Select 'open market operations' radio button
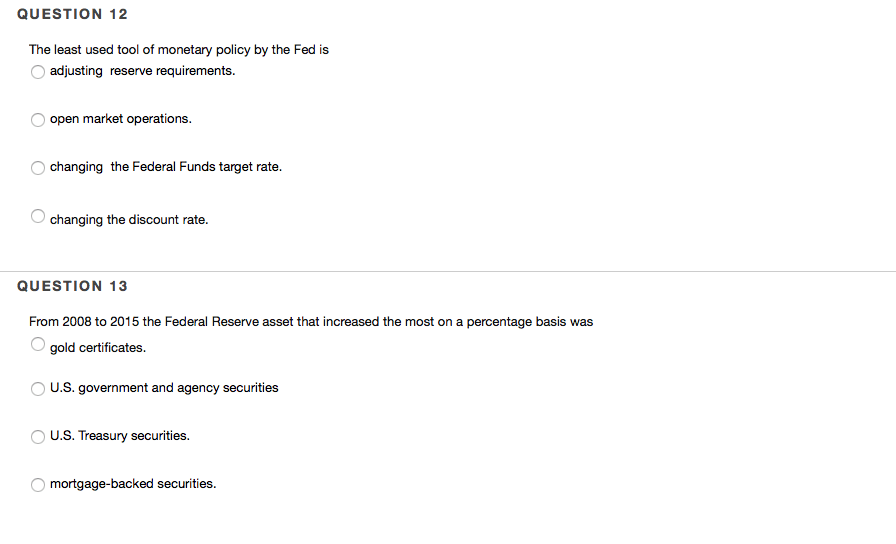Viewport: 896px width, 544px height. coord(38,120)
